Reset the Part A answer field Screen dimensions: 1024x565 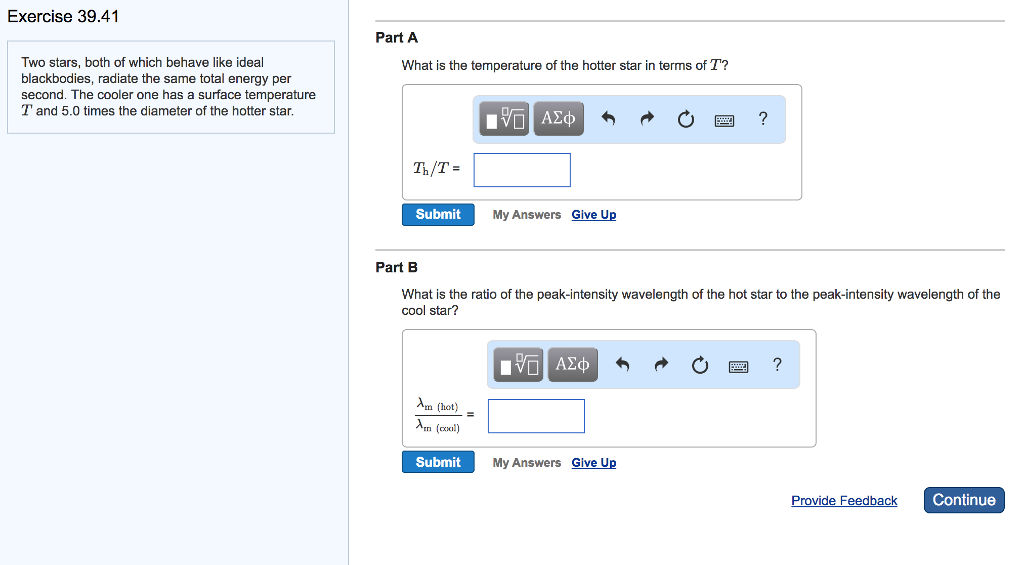(685, 120)
